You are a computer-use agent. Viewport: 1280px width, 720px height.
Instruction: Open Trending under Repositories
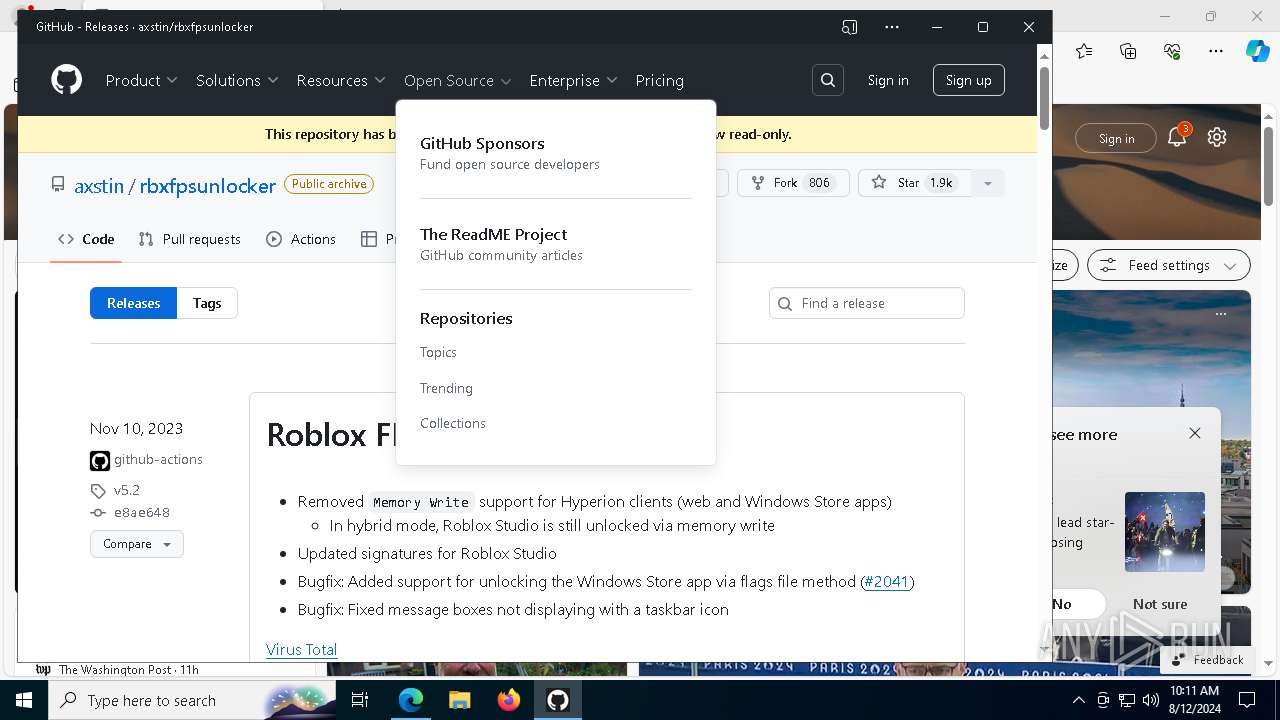pyautogui.click(x=446, y=388)
